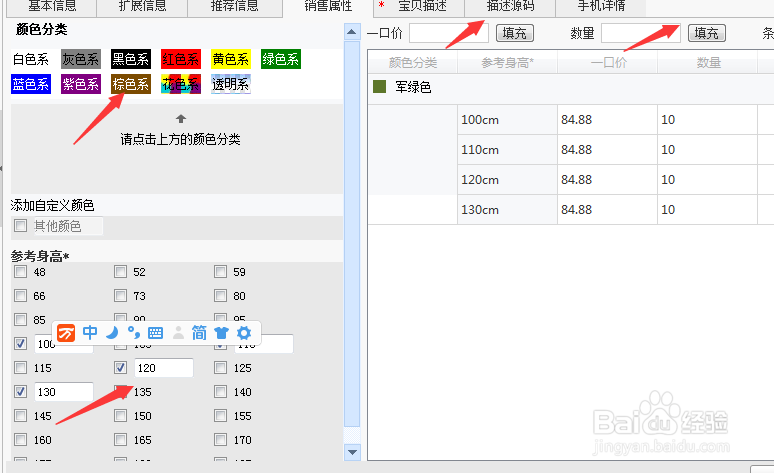774x473 pixels.
Task: Open the soft keyboard icon on IME bar
Action: 155,333
